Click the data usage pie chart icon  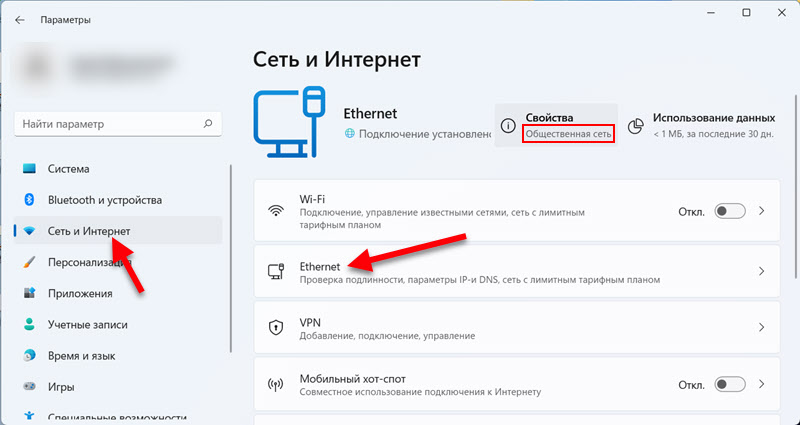pos(635,126)
